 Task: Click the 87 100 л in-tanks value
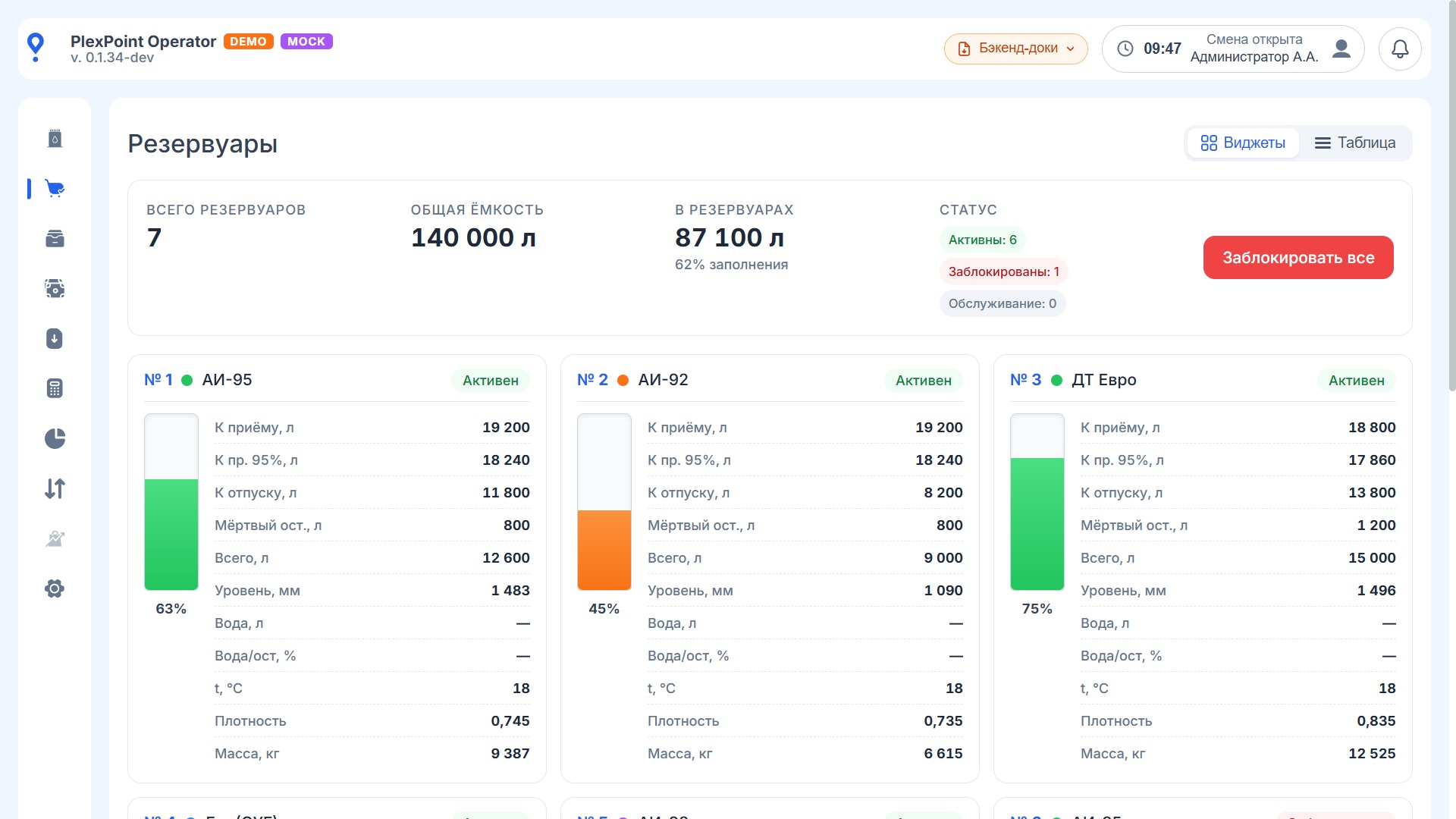pos(730,238)
